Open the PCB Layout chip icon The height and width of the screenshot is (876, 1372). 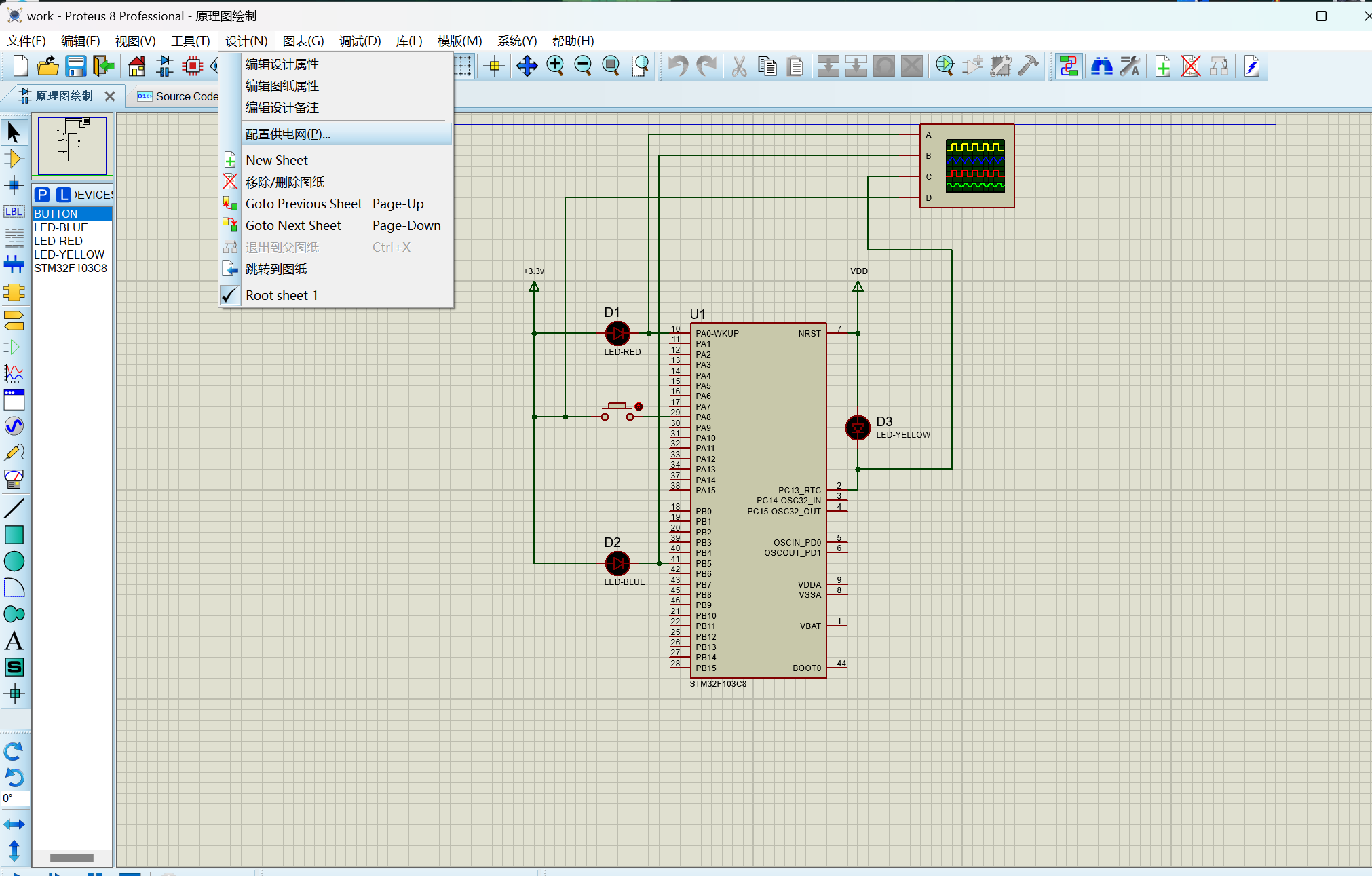tap(193, 66)
